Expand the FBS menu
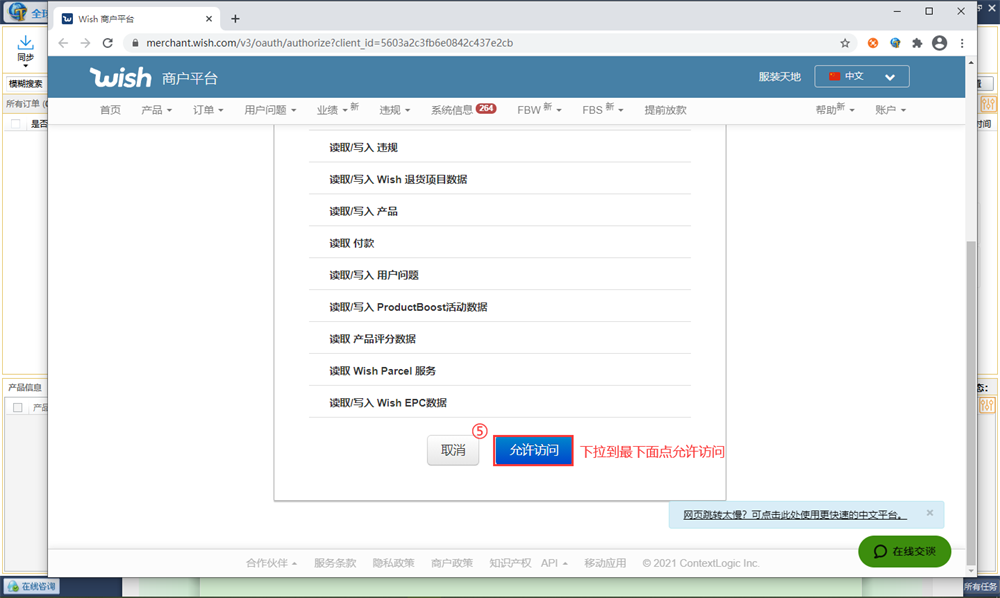Image resolution: width=1000 pixels, height=598 pixels. (x=602, y=109)
